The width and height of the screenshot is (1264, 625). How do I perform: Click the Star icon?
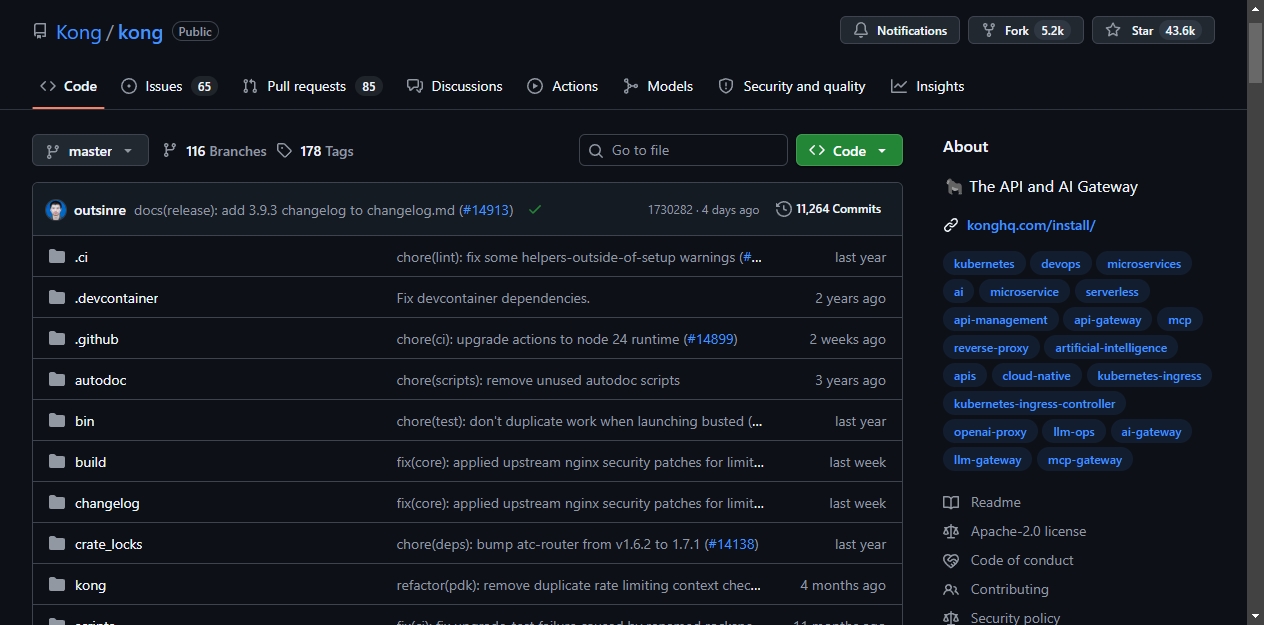1113,31
